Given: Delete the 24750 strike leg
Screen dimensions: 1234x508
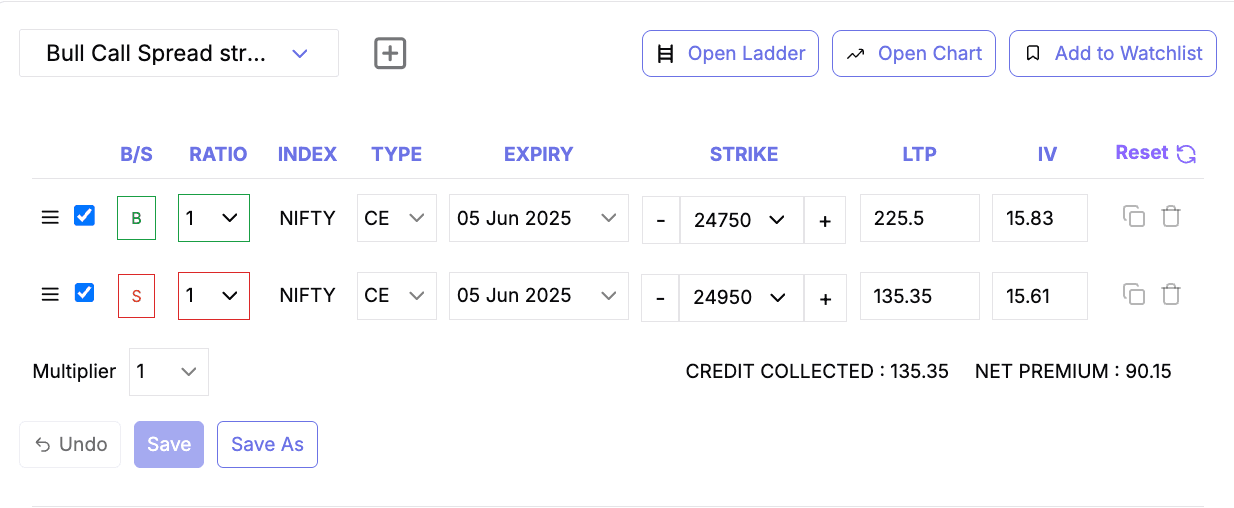Looking at the screenshot, I should [1171, 217].
